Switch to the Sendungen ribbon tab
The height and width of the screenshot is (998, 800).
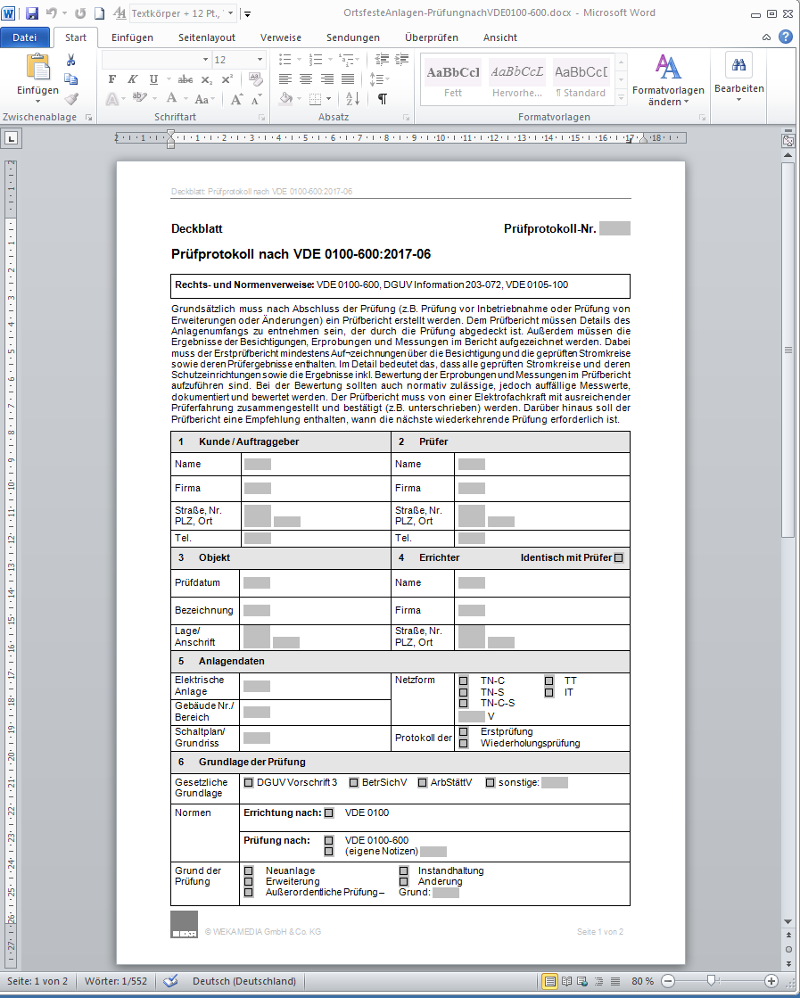coord(353,38)
